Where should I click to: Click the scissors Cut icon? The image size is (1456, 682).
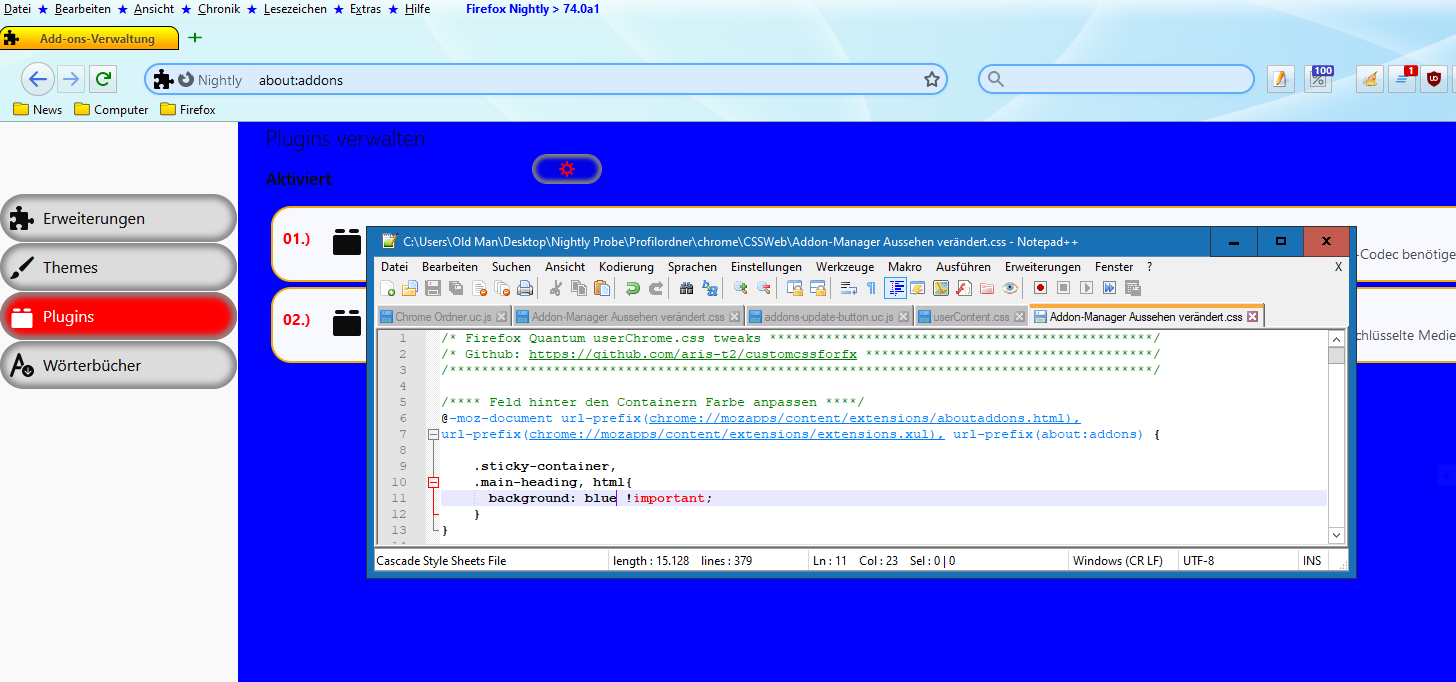[556, 288]
